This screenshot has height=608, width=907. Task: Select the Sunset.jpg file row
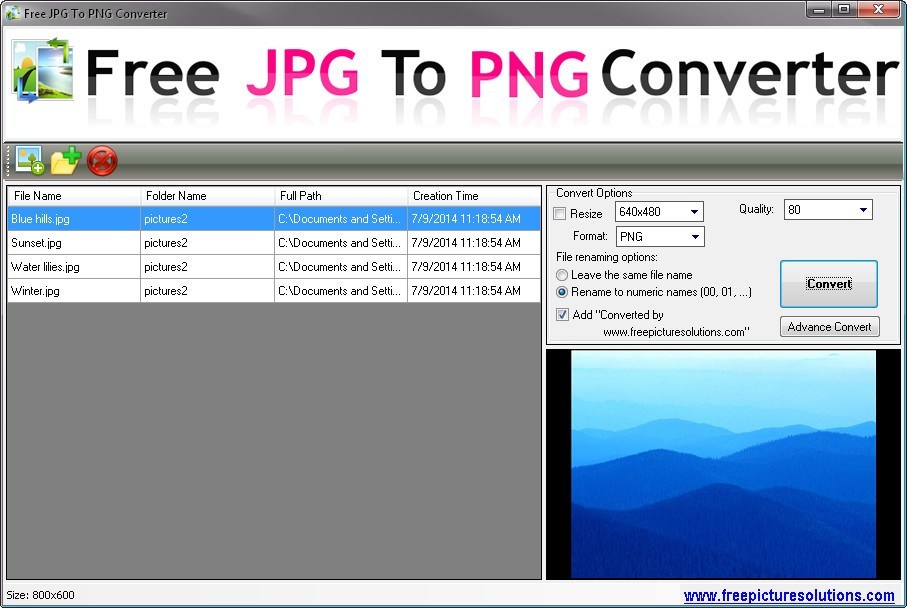tap(274, 243)
